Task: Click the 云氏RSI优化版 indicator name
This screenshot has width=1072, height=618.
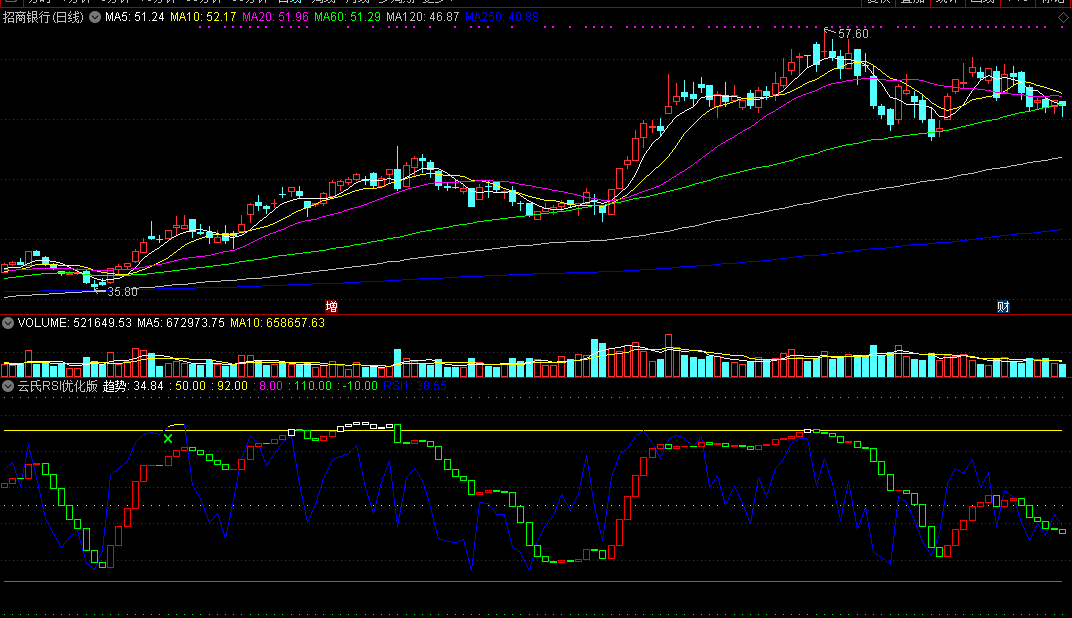Action: [x=57, y=386]
